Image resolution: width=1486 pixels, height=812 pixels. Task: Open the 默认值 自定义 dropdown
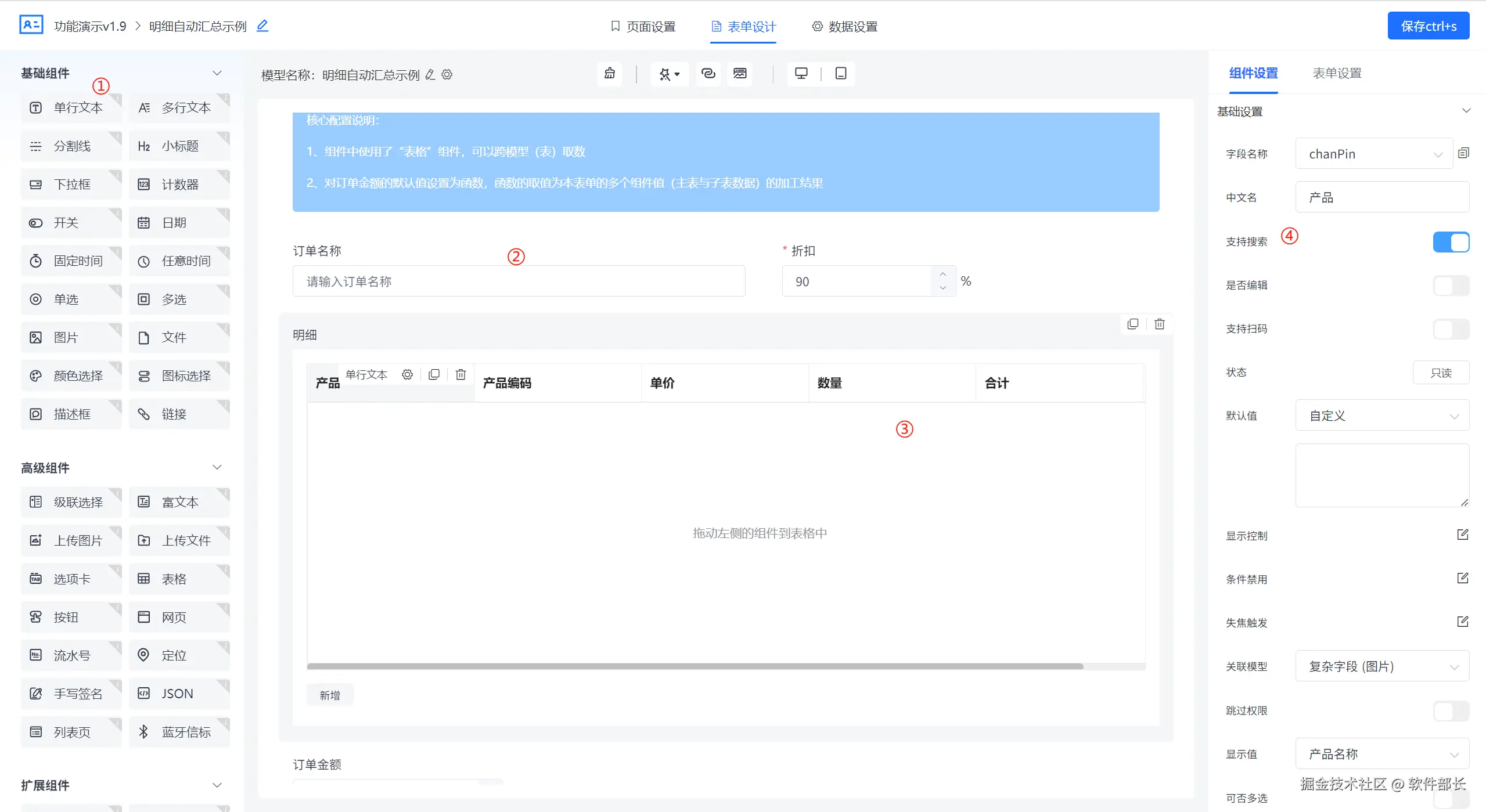[1382, 416]
